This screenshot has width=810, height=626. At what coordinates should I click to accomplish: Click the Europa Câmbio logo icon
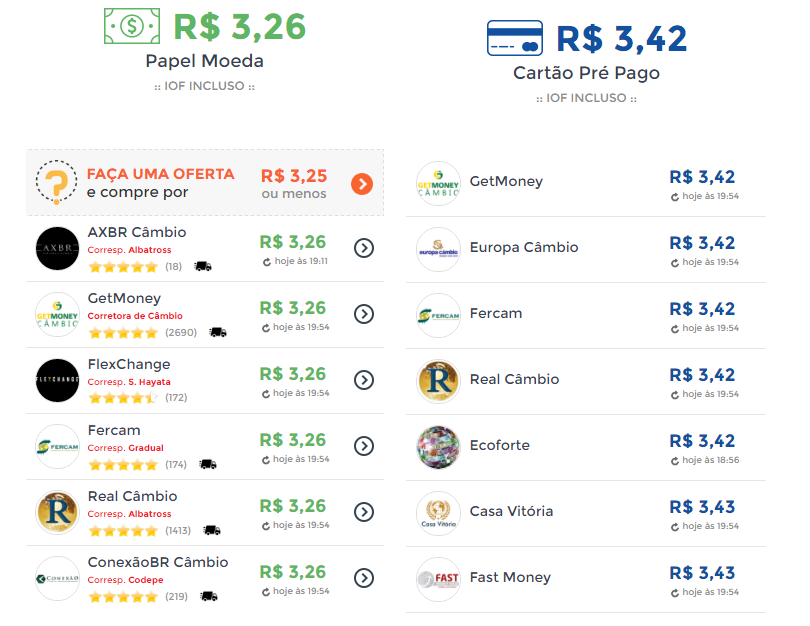click(438, 249)
